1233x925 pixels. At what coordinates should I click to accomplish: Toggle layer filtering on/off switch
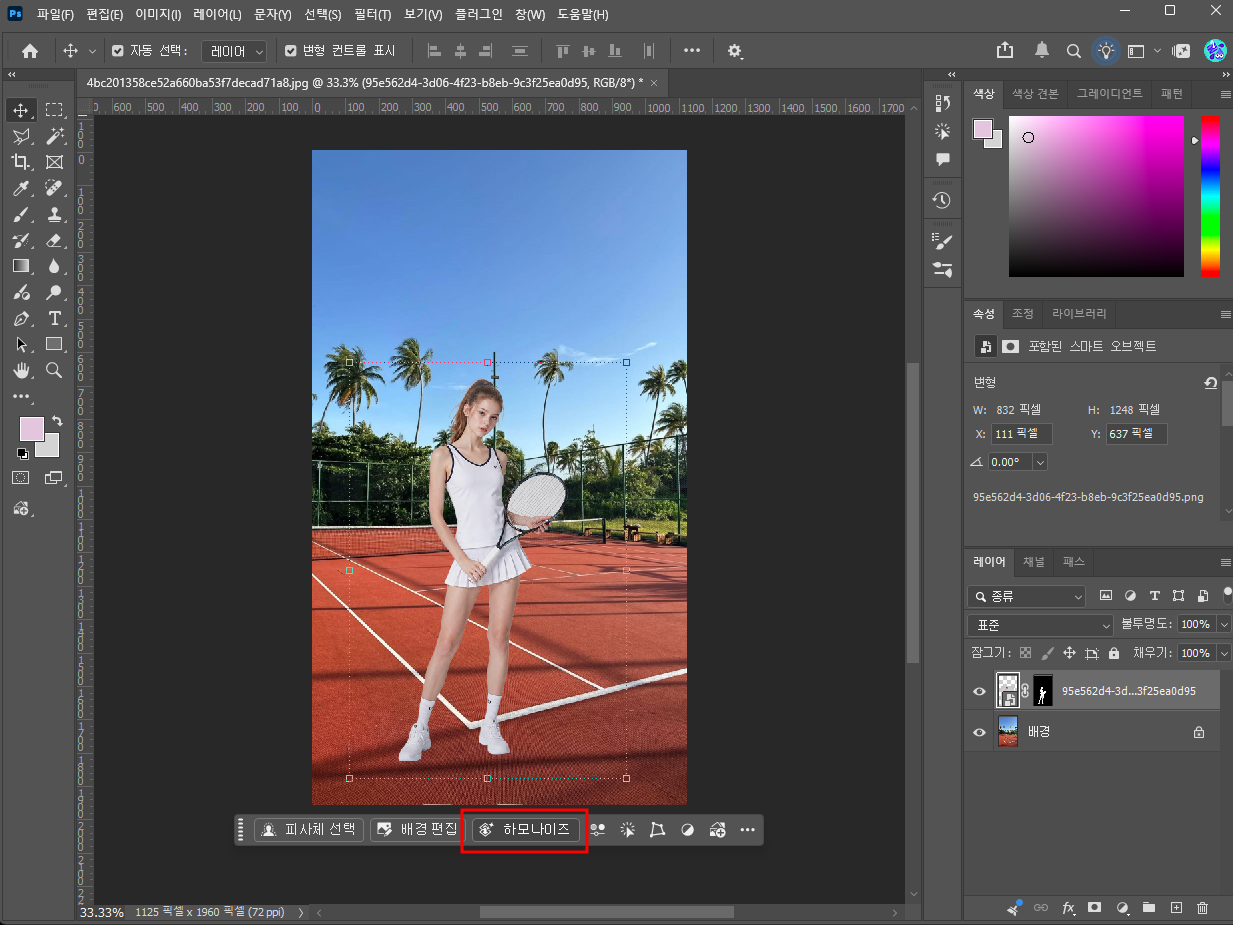(1228, 595)
